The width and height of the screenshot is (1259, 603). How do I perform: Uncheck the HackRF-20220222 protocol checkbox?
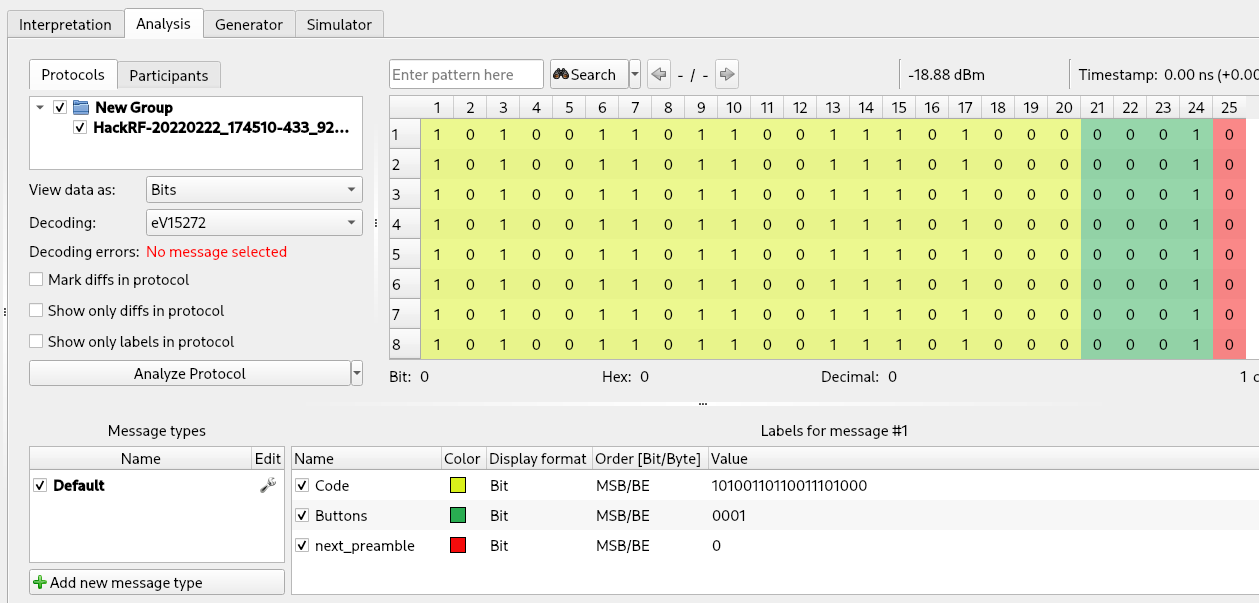[80, 128]
